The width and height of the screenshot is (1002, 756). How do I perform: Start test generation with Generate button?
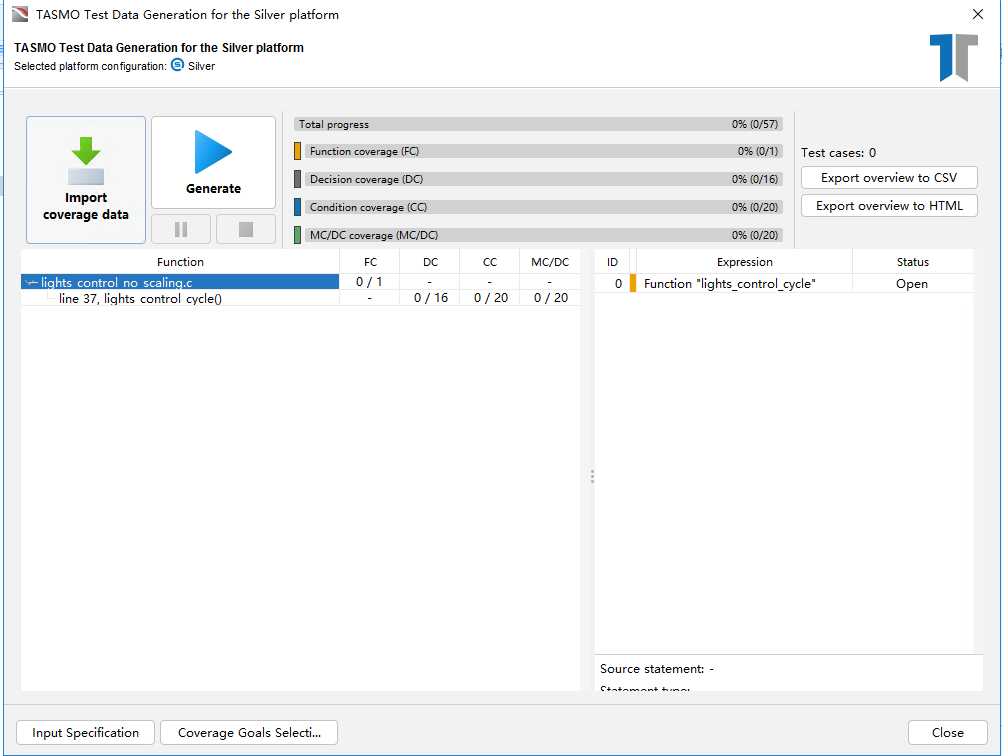click(213, 162)
